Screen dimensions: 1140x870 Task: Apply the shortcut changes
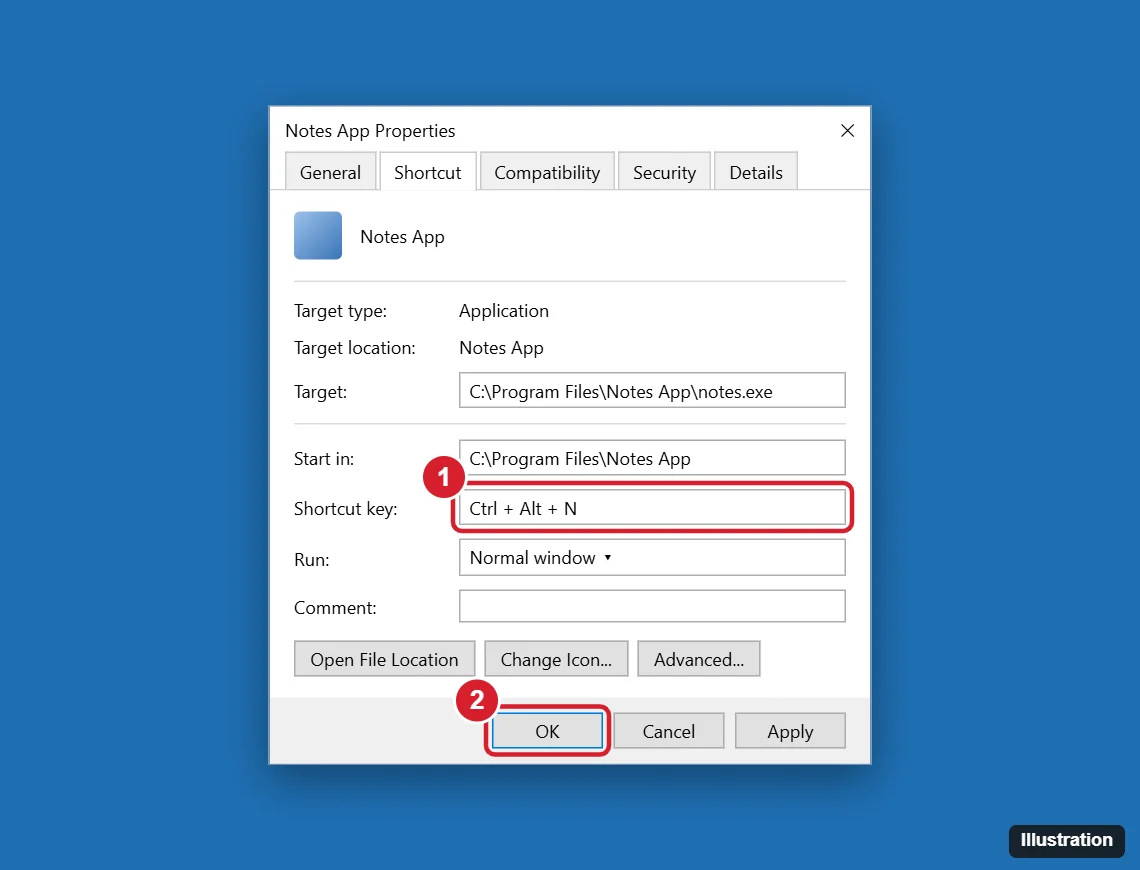790,730
